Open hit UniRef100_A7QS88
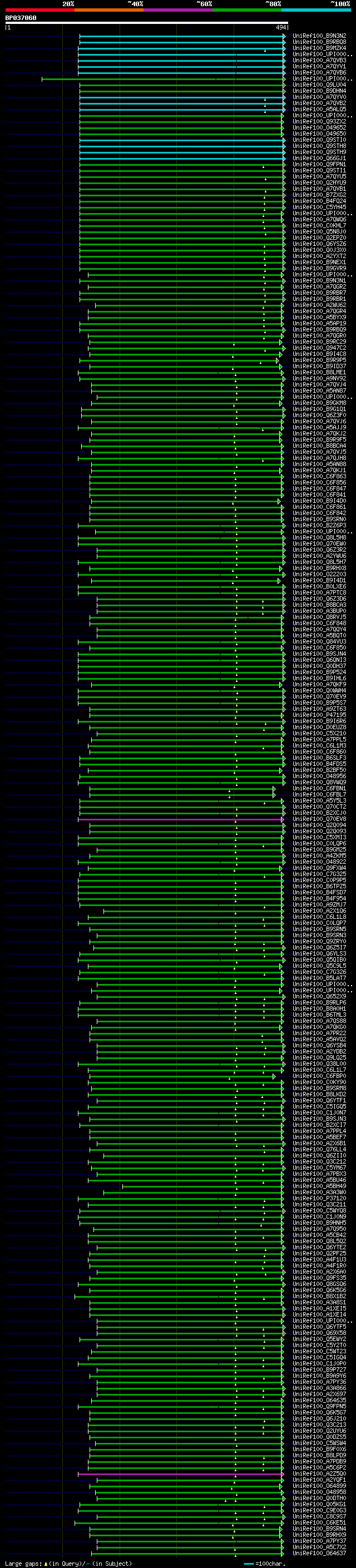Screen dimensions: 356x1568 pyautogui.click(x=319, y=1021)
